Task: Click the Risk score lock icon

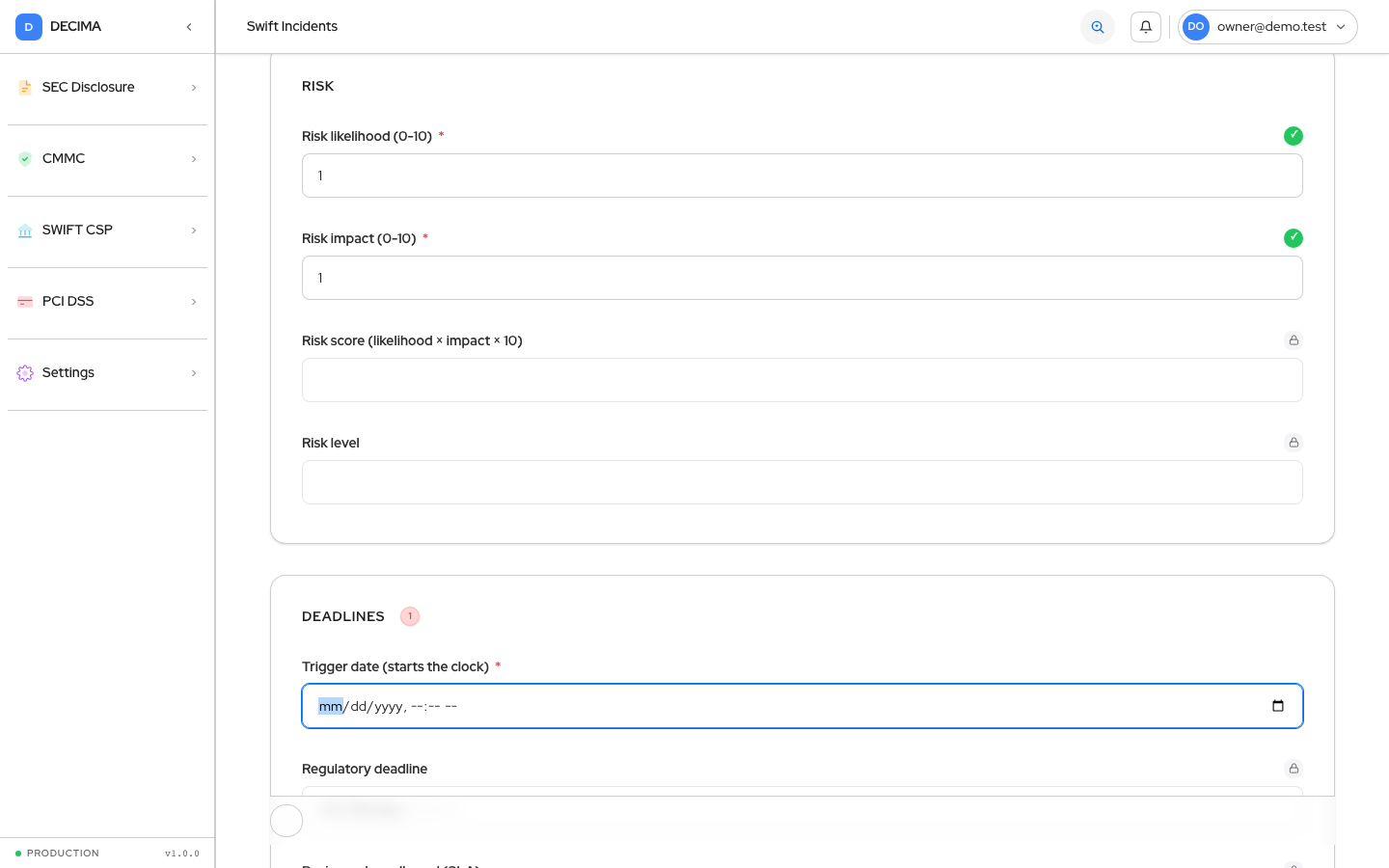Action: pos(1294,340)
